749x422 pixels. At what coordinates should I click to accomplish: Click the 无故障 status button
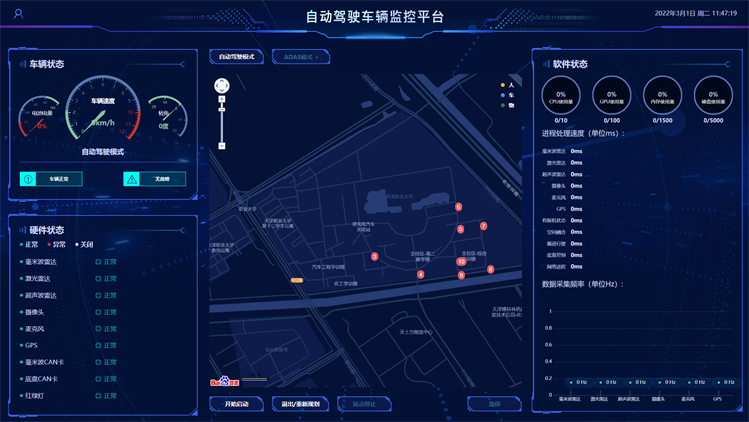coord(154,179)
